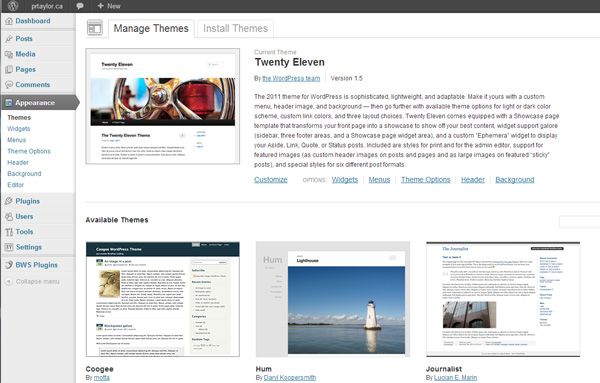Focus the theme search input field
This screenshot has height=383, width=600.
coord(579,222)
